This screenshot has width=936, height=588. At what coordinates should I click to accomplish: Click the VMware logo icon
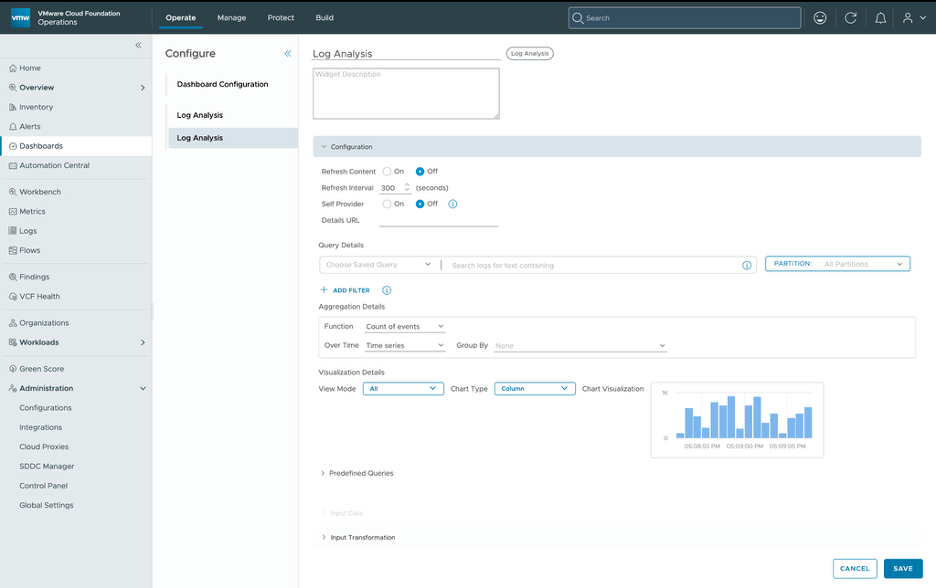[20, 18]
